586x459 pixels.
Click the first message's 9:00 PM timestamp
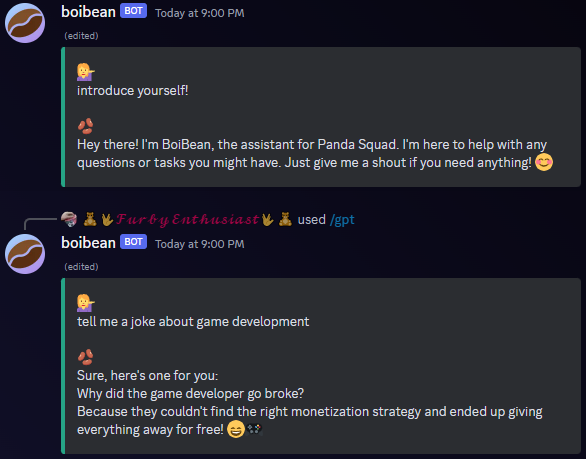click(x=200, y=13)
